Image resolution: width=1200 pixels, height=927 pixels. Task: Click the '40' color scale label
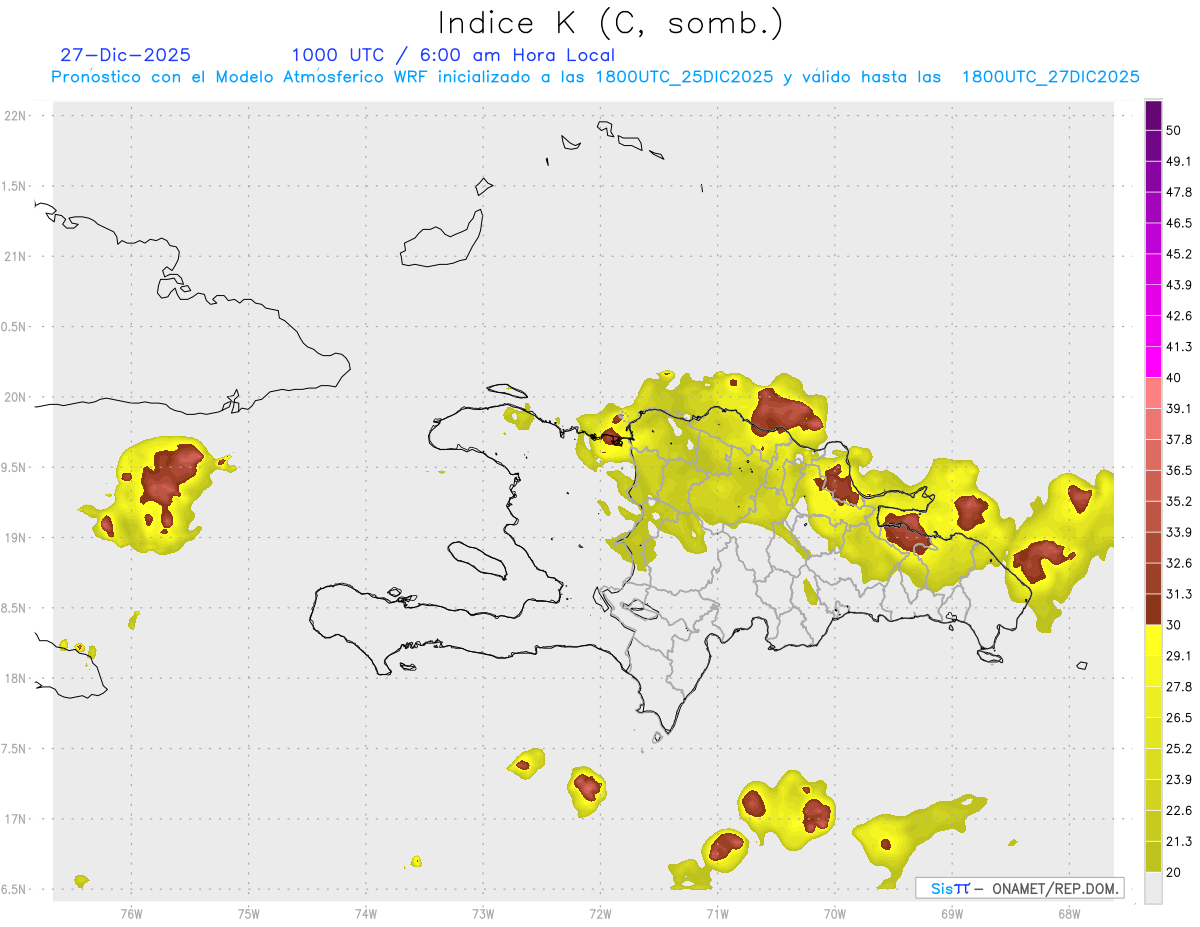1173,377
